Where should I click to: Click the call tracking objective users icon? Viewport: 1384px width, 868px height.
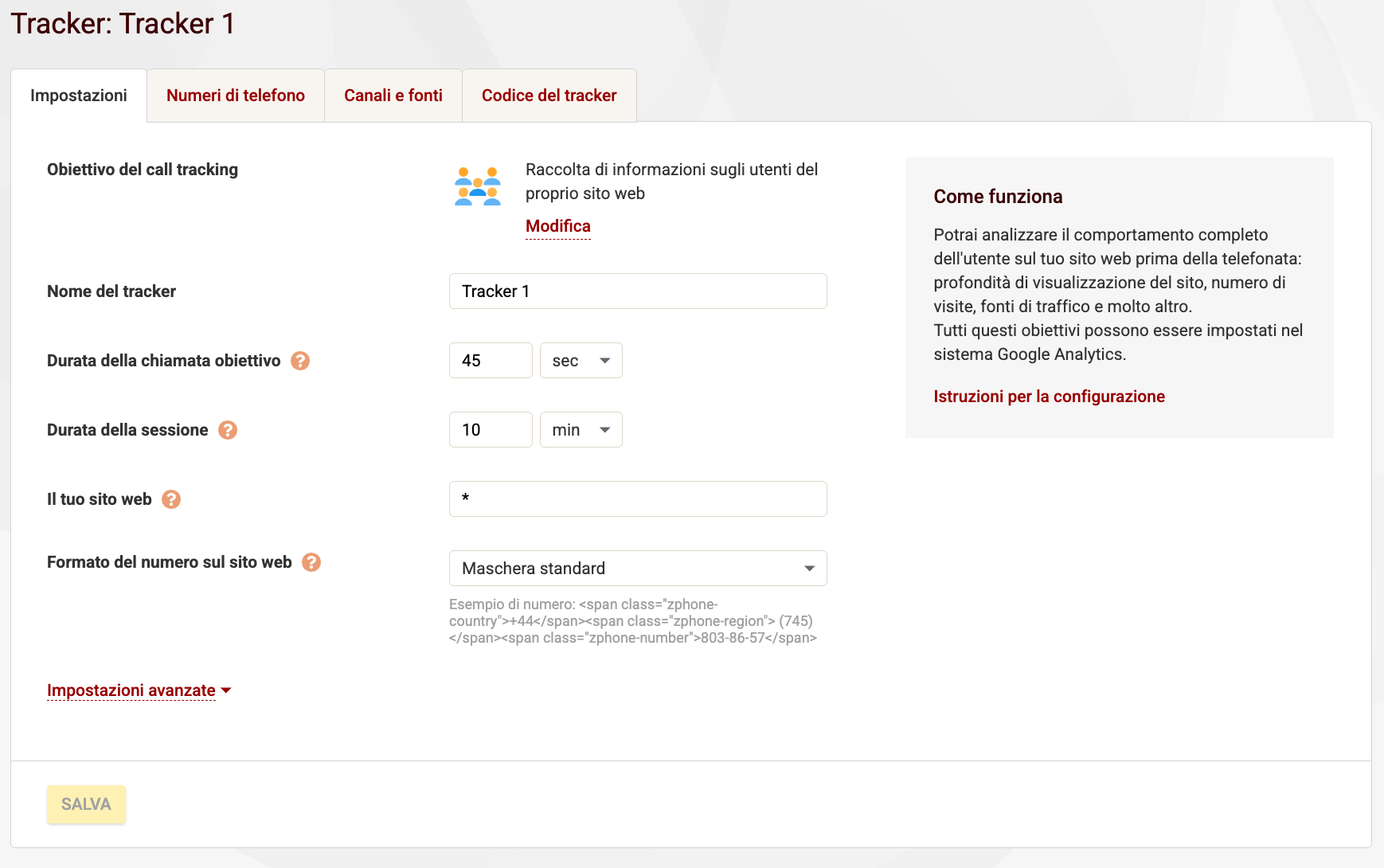tap(476, 185)
